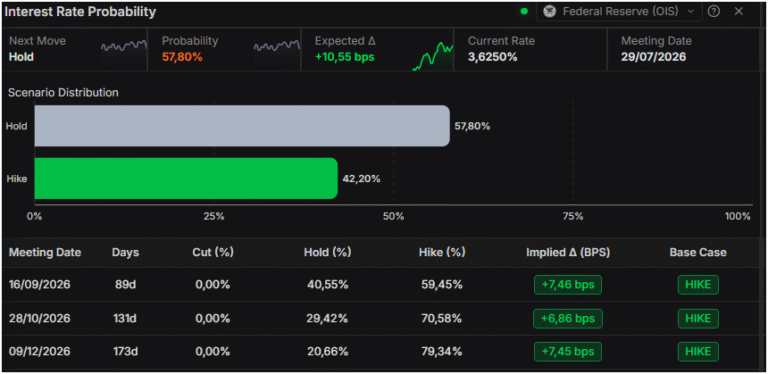
Task: Click the 59,45% hike value
Action: [x=442, y=285]
